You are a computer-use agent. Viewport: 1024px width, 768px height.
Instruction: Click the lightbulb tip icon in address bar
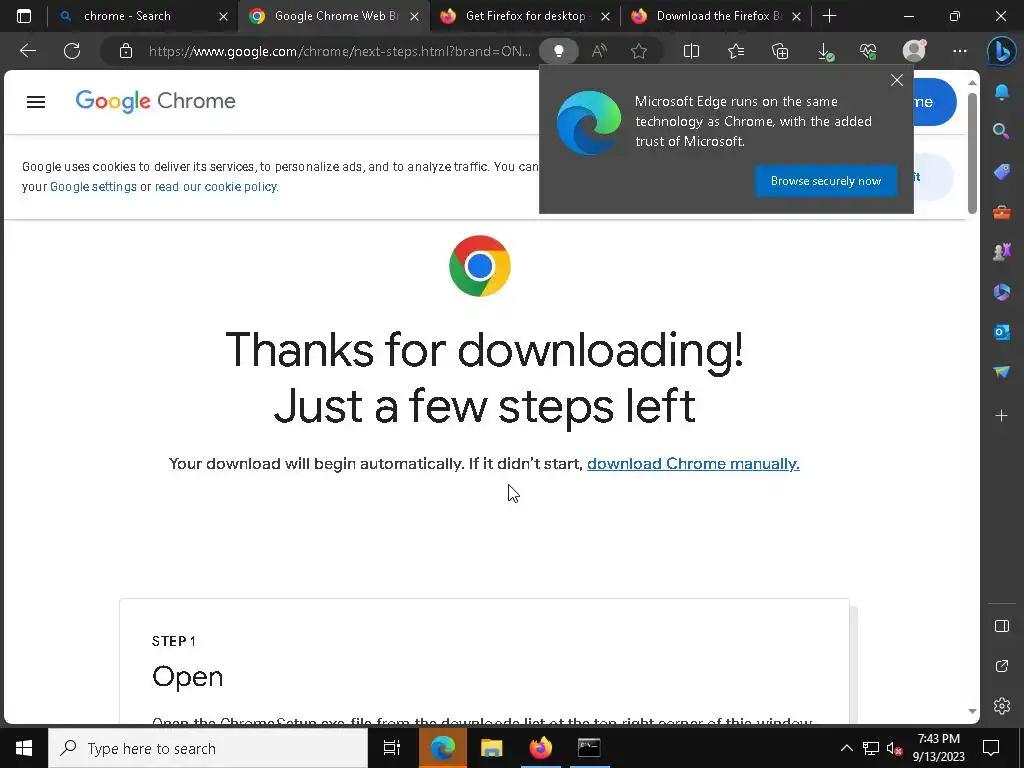(559, 51)
